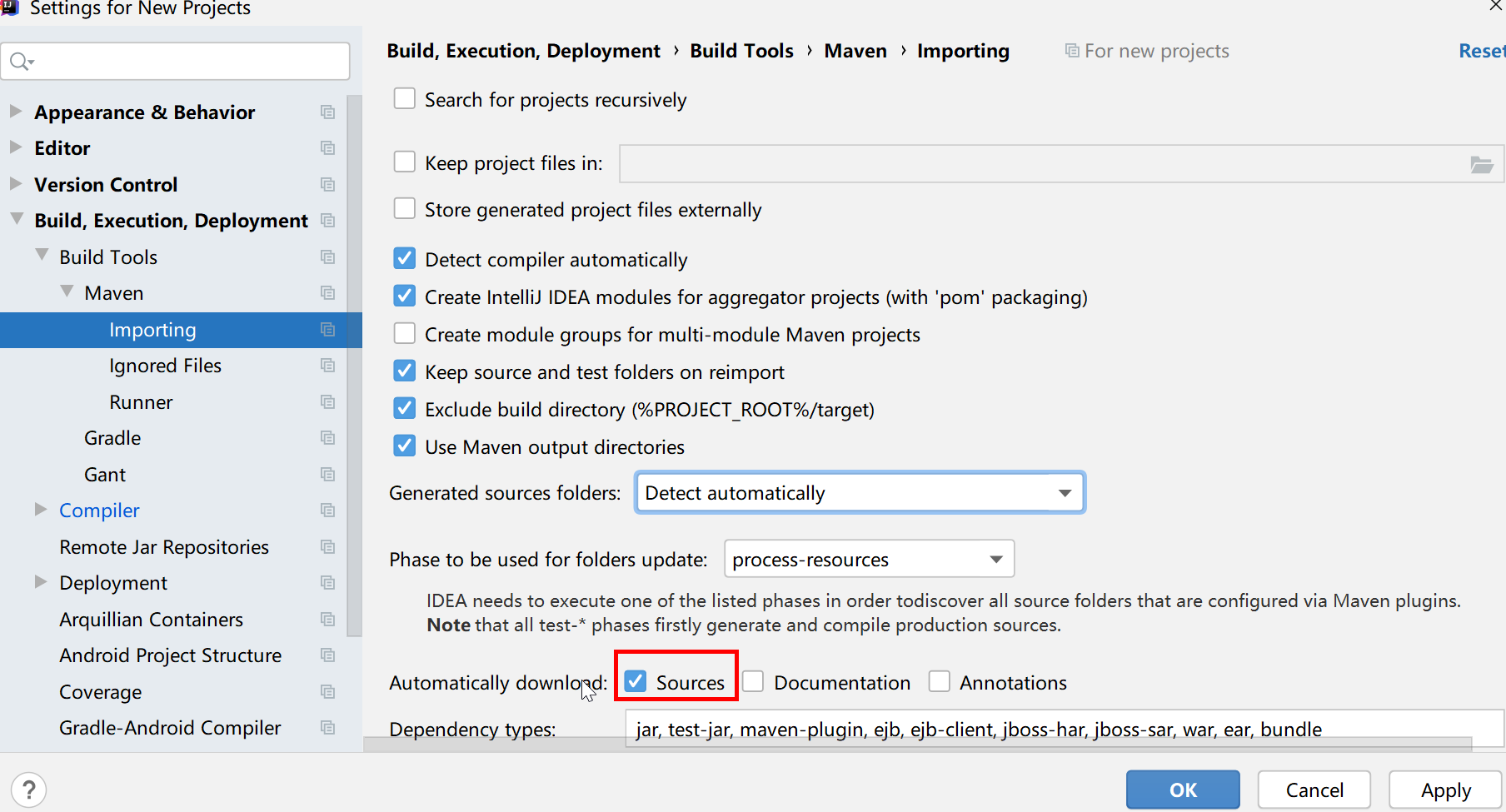The width and height of the screenshot is (1506, 812).
Task: Toggle Keep project files in checkbox
Action: [404, 162]
